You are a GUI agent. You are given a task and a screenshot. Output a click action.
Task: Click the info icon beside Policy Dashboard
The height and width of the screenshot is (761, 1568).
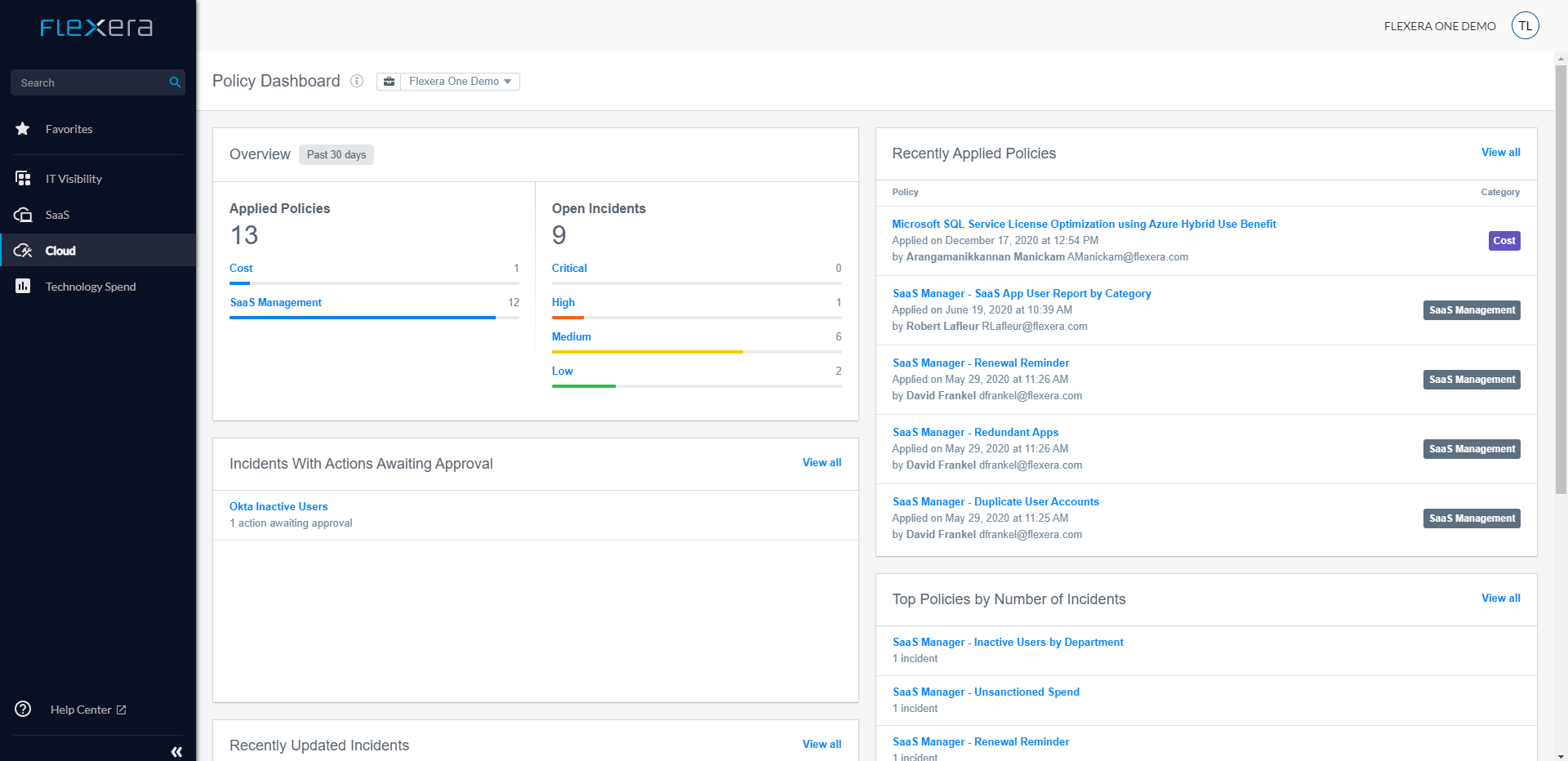357,81
